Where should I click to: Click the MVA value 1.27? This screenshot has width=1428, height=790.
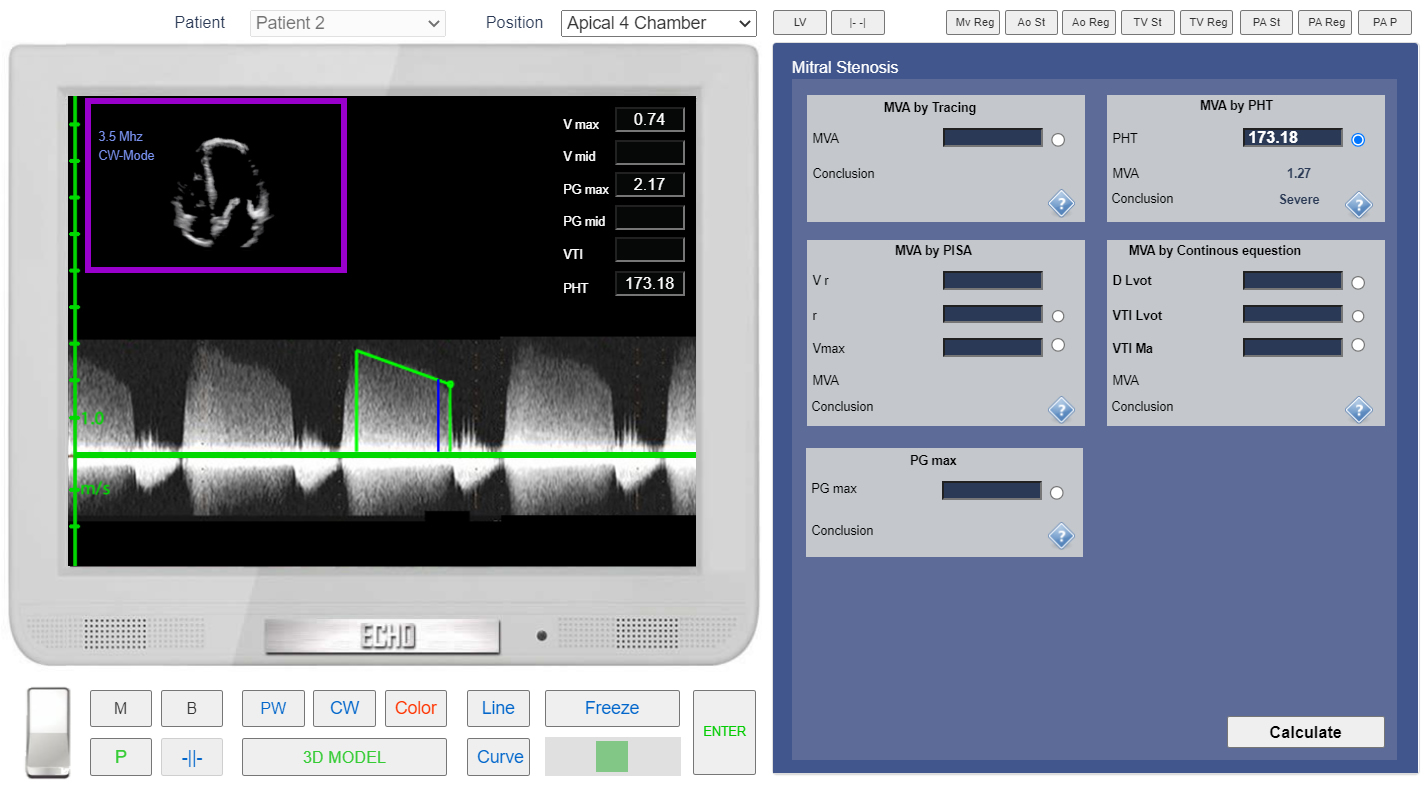coord(1299,174)
